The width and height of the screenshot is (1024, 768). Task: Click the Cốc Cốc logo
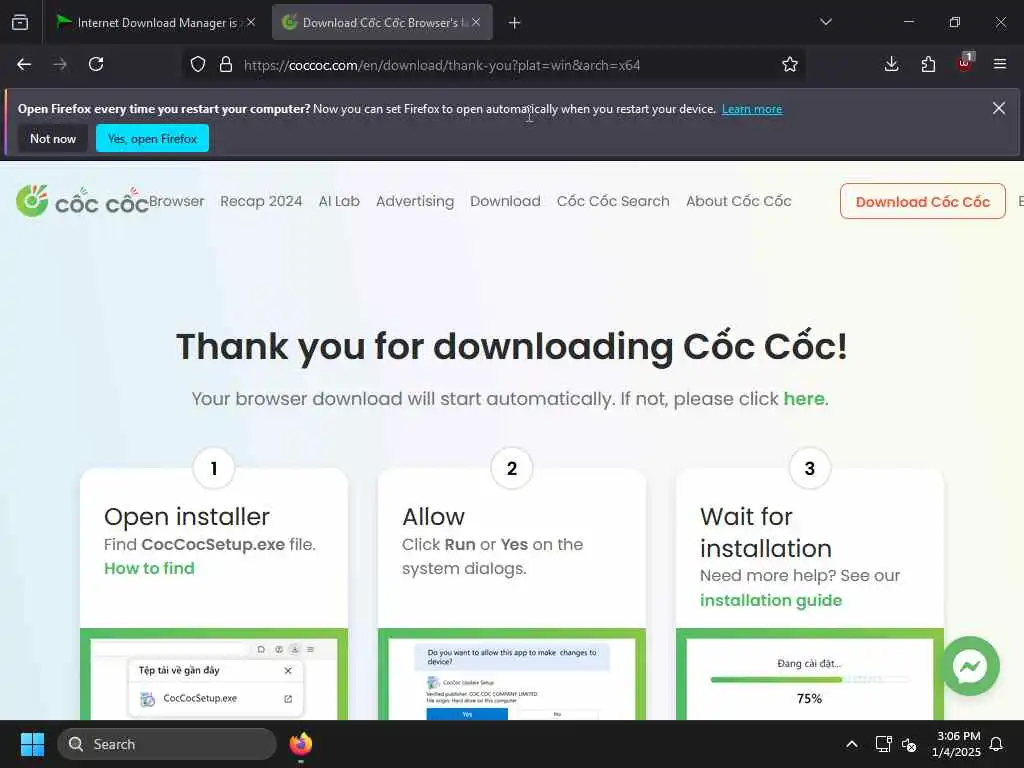(82, 201)
